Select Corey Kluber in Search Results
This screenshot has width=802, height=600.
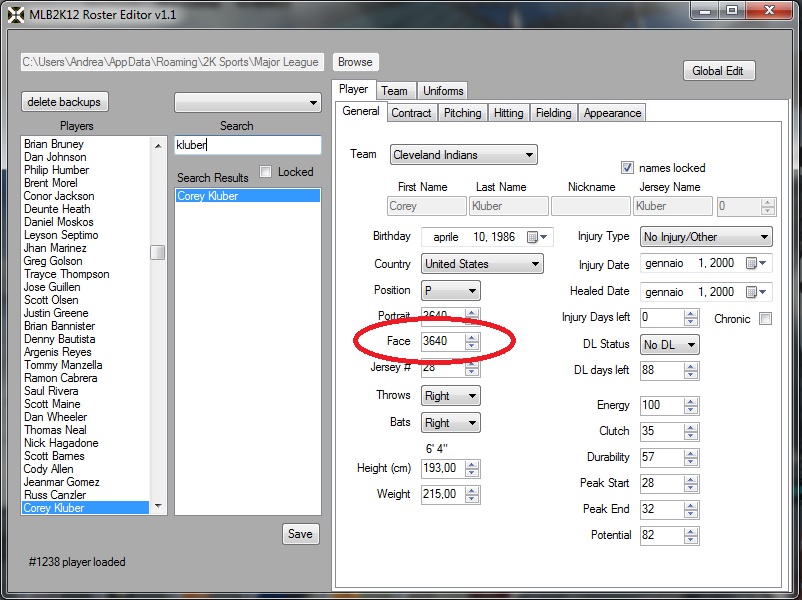tap(248, 196)
